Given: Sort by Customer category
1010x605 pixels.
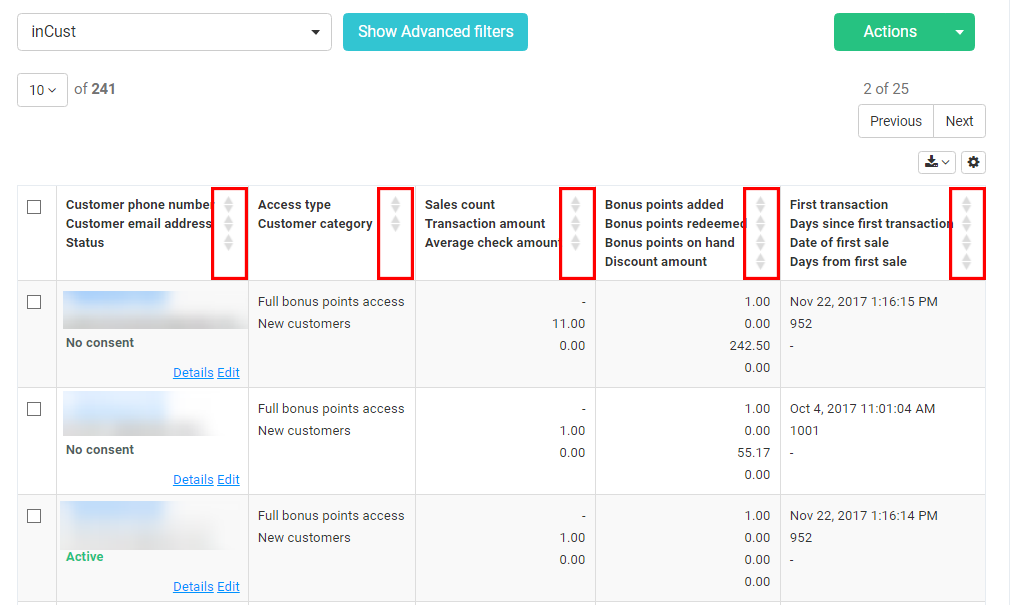Looking at the screenshot, I should pos(395,224).
